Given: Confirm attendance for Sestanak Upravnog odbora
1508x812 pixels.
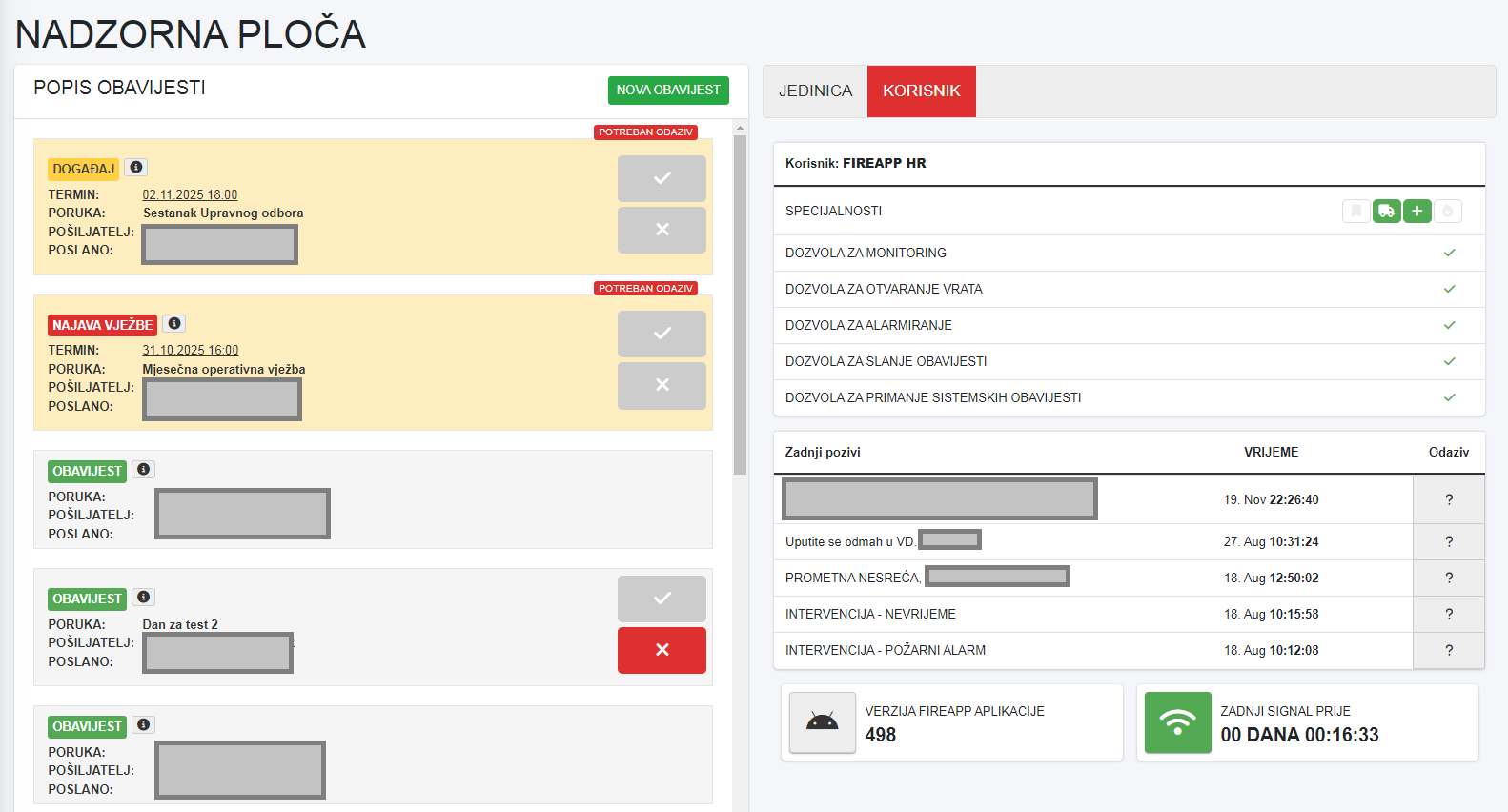Looking at the screenshot, I should pyautogui.click(x=662, y=178).
